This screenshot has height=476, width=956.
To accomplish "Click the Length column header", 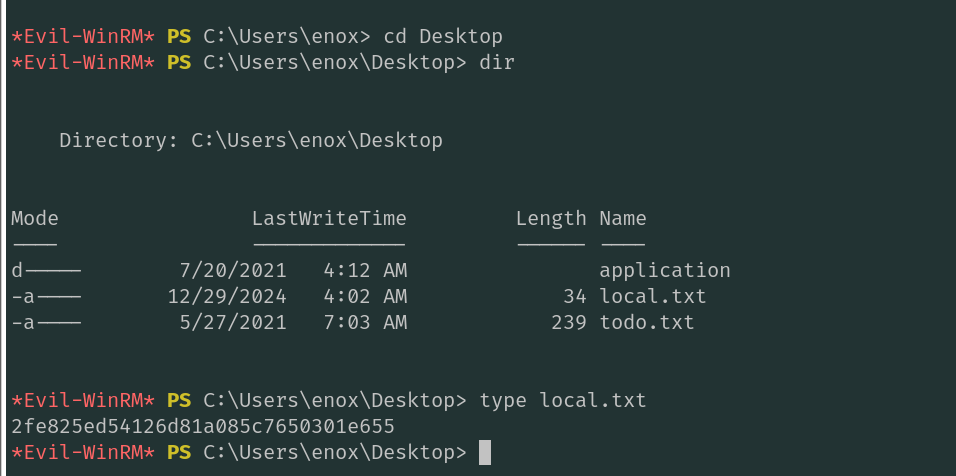I will [x=550, y=218].
